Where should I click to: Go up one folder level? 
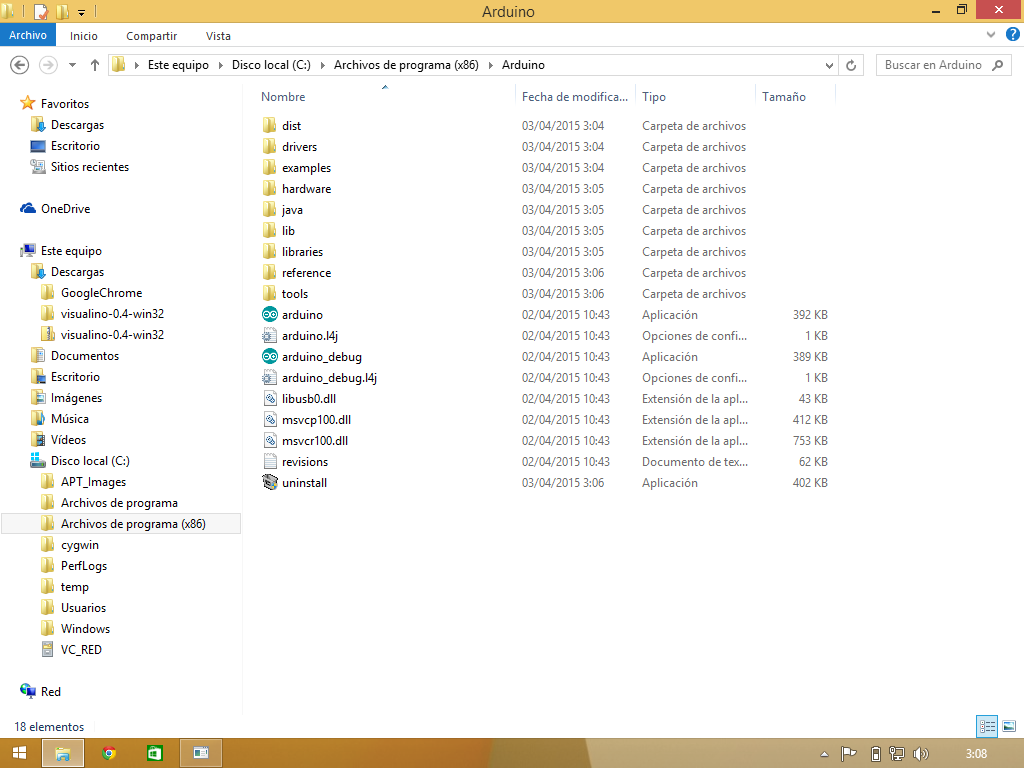(x=95, y=65)
